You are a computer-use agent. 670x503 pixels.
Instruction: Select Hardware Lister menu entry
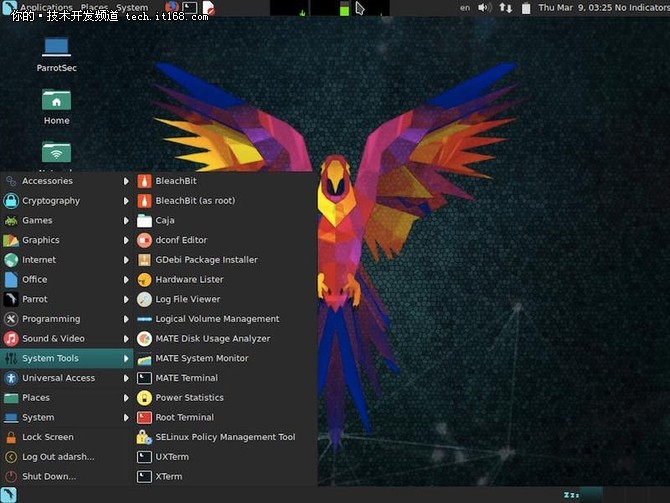225,279
